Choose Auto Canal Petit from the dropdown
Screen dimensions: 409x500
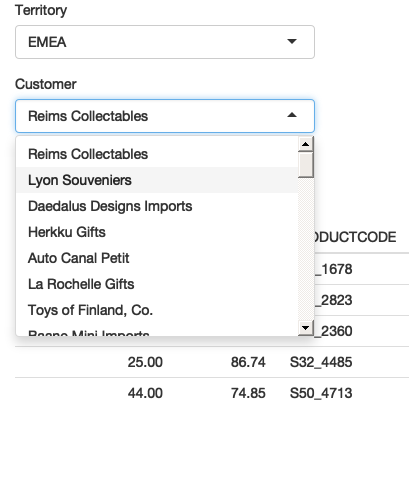coord(157,258)
